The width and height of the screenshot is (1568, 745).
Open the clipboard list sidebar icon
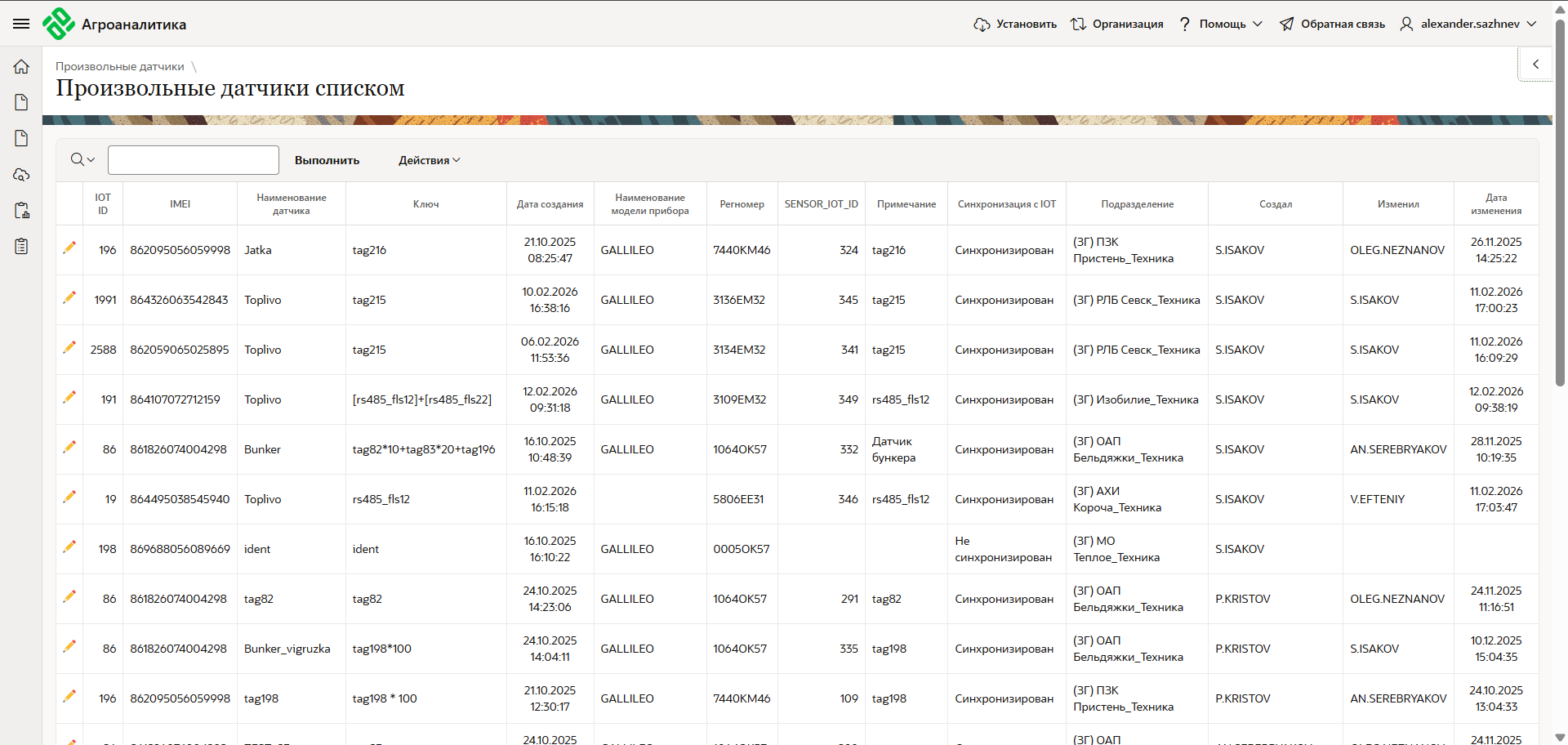21,247
